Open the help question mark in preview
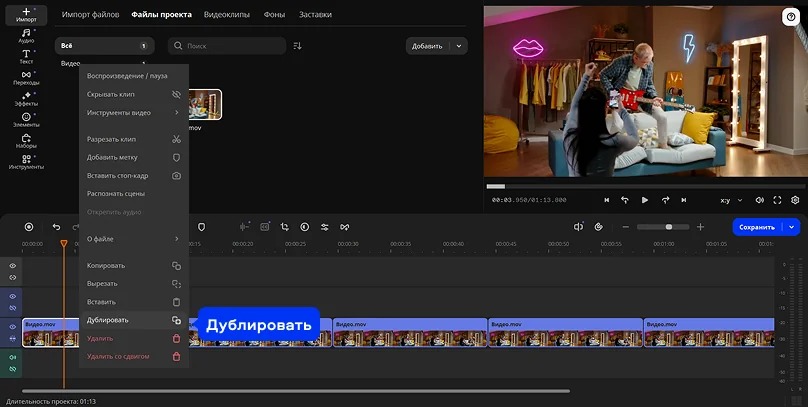 tap(791, 17)
